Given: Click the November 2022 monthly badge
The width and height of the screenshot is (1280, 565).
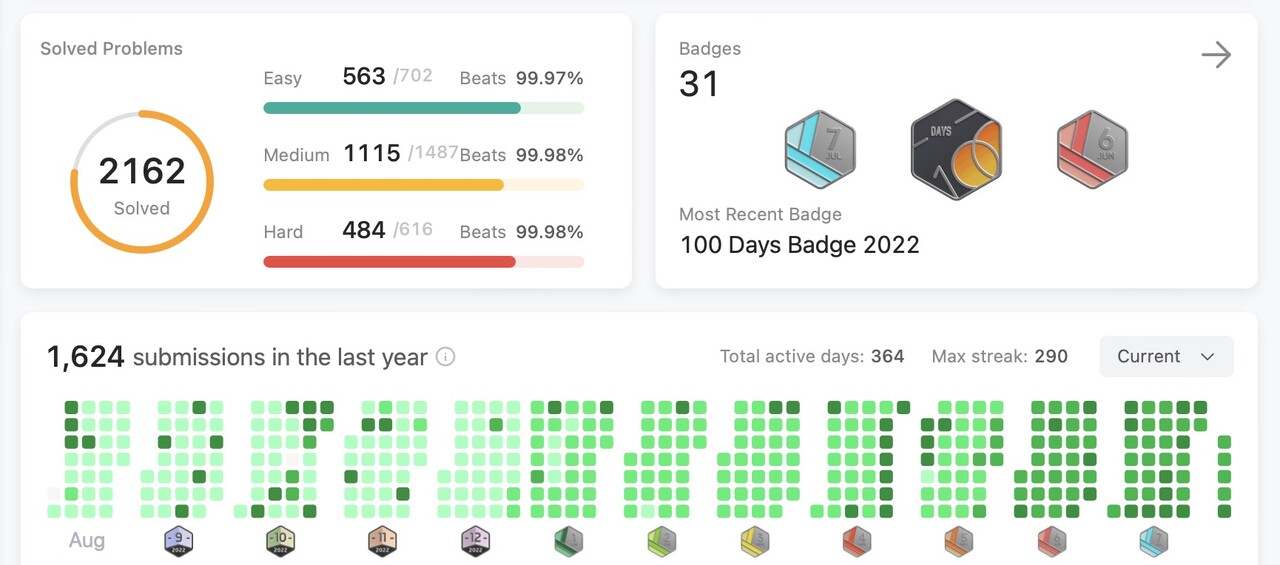Looking at the screenshot, I should [382, 542].
